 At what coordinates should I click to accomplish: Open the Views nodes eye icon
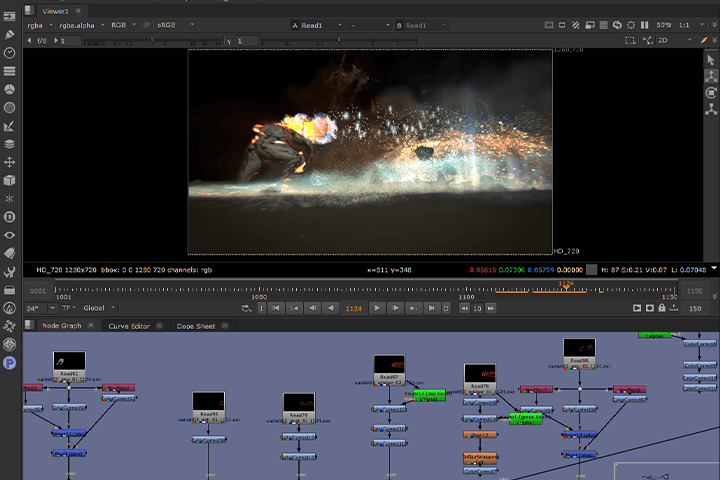point(9,235)
